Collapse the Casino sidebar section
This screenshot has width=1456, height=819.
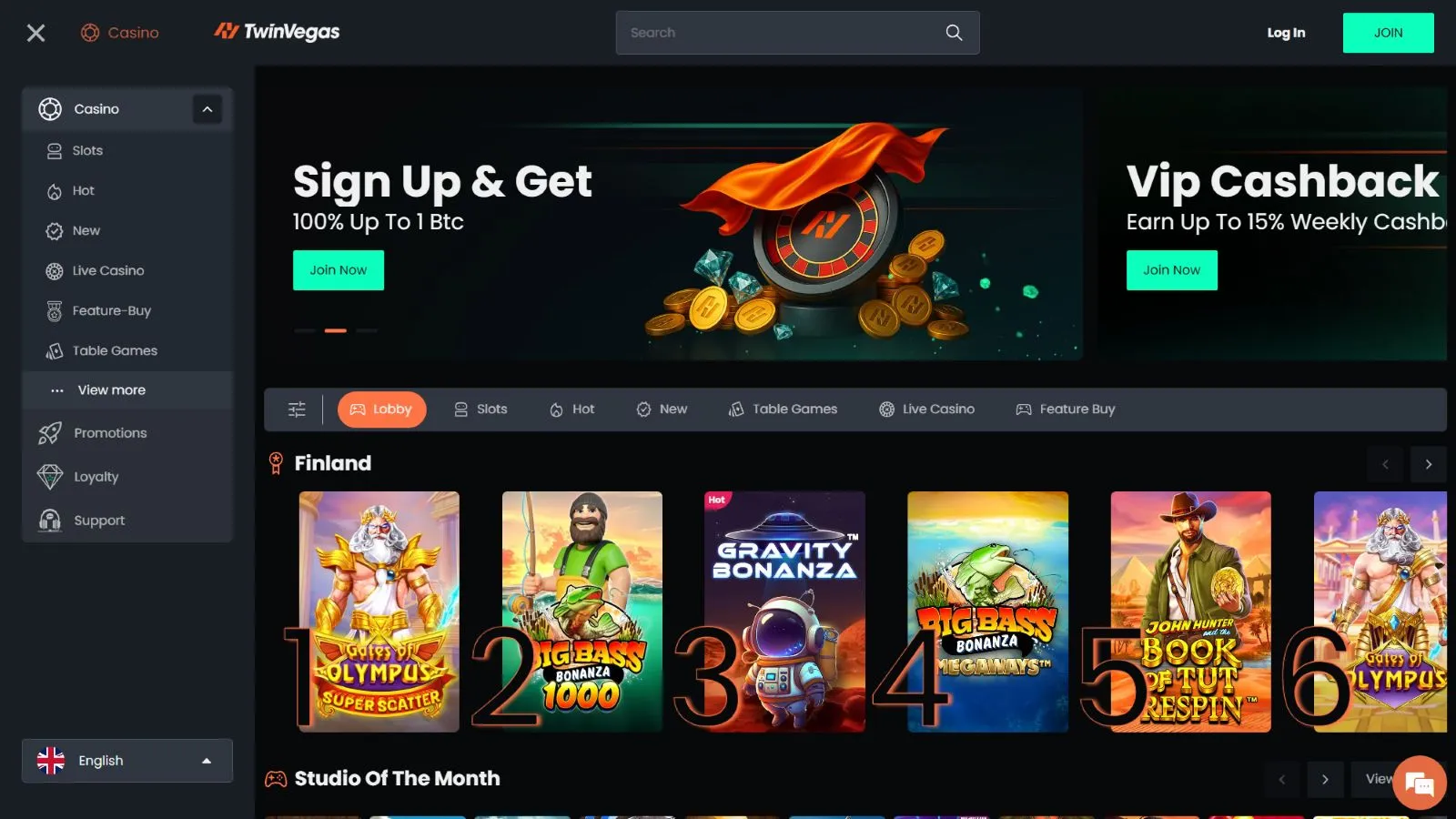pyautogui.click(x=207, y=109)
